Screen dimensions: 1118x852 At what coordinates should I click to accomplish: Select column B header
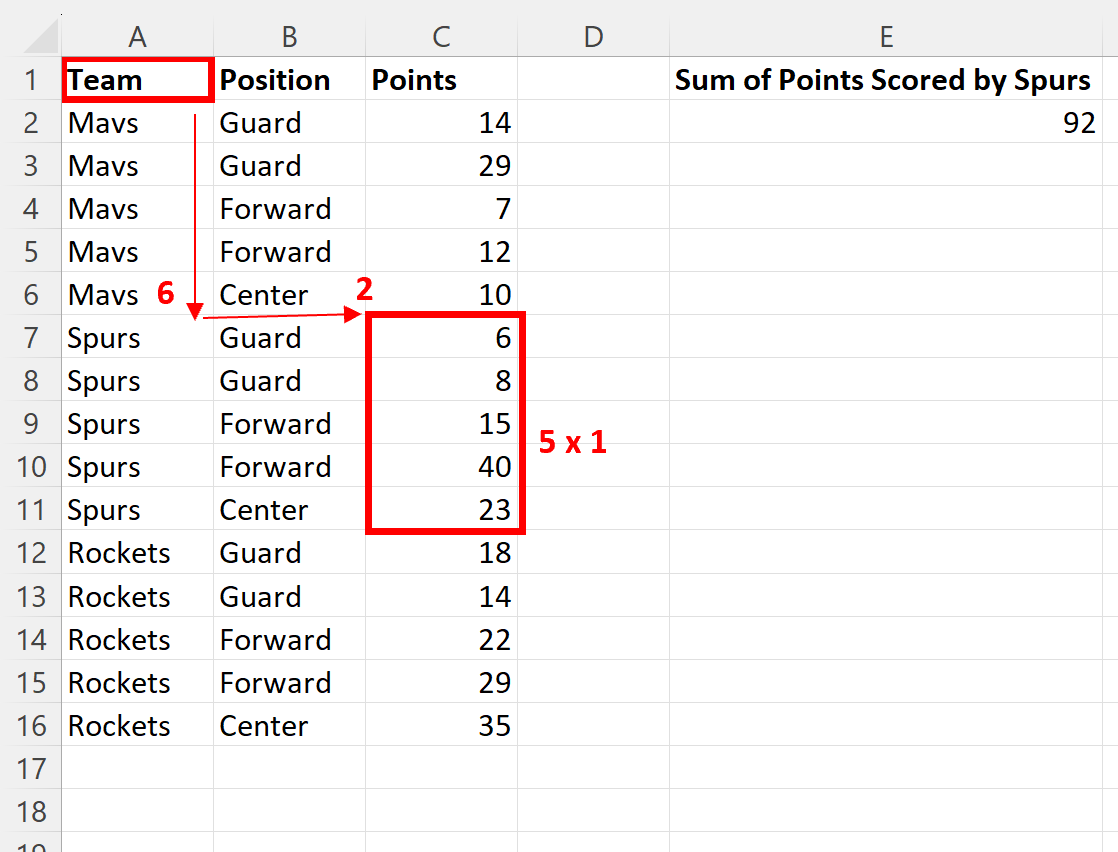[289, 37]
